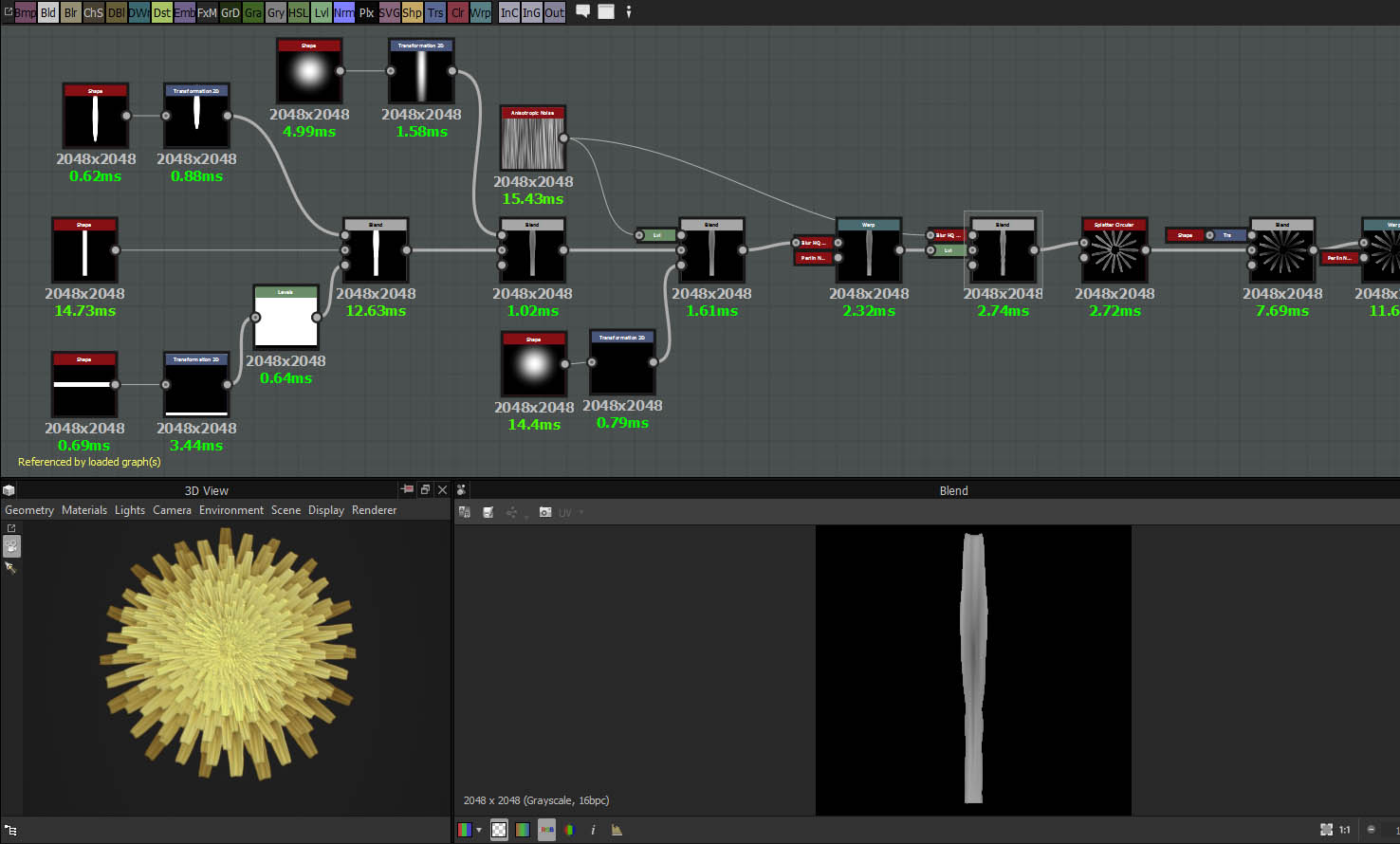This screenshot has height=844, width=1400.
Task: Add a Channel Shuffle node via ChS
Action: point(93,12)
